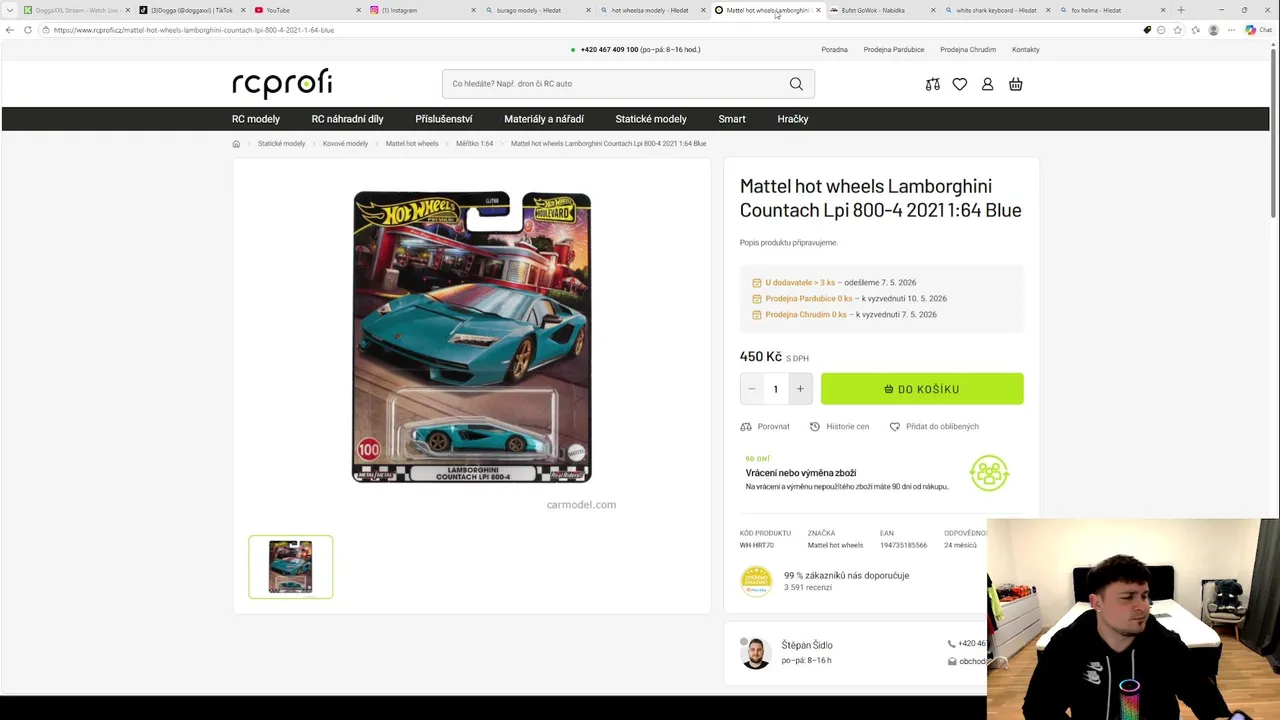Screen dimensions: 1280x720
Task: Click the main Lamborghini product image
Action: [x=472, y=337]
